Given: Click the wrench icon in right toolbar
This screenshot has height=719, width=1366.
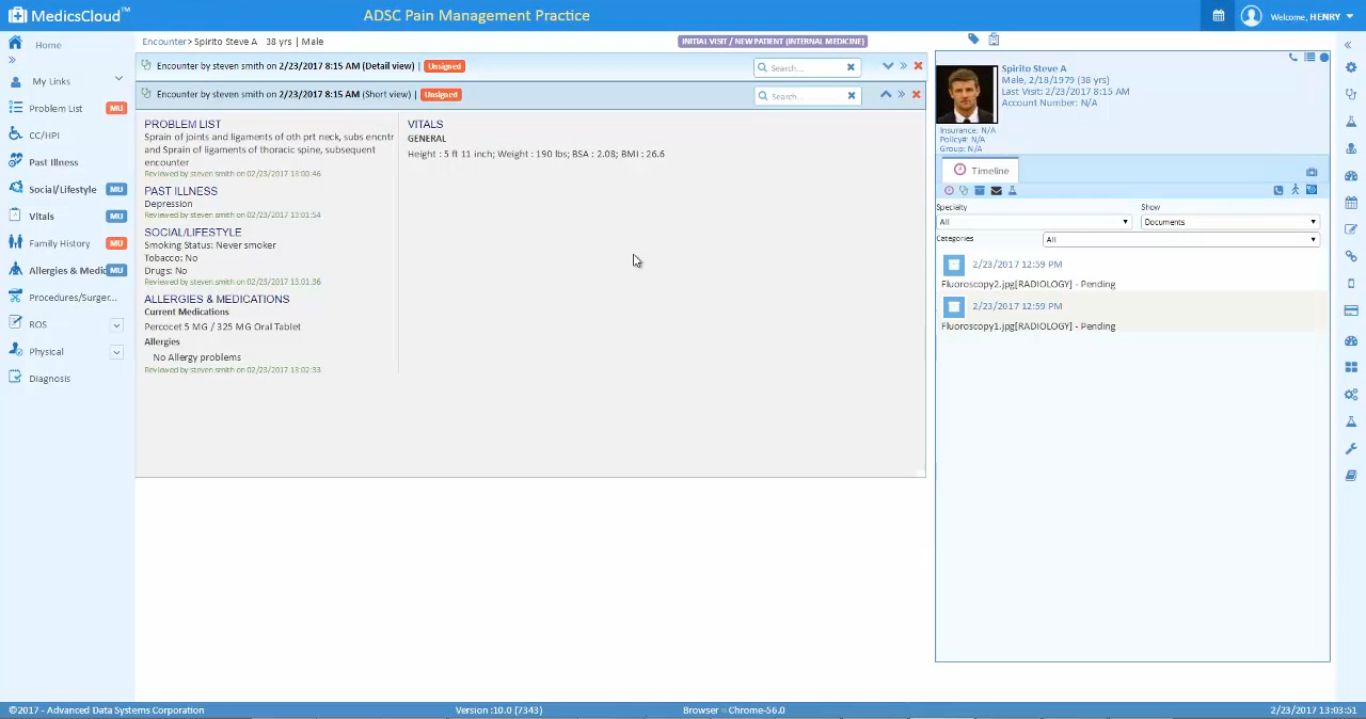Looking at the screenshot, I should coord(1351,449).
